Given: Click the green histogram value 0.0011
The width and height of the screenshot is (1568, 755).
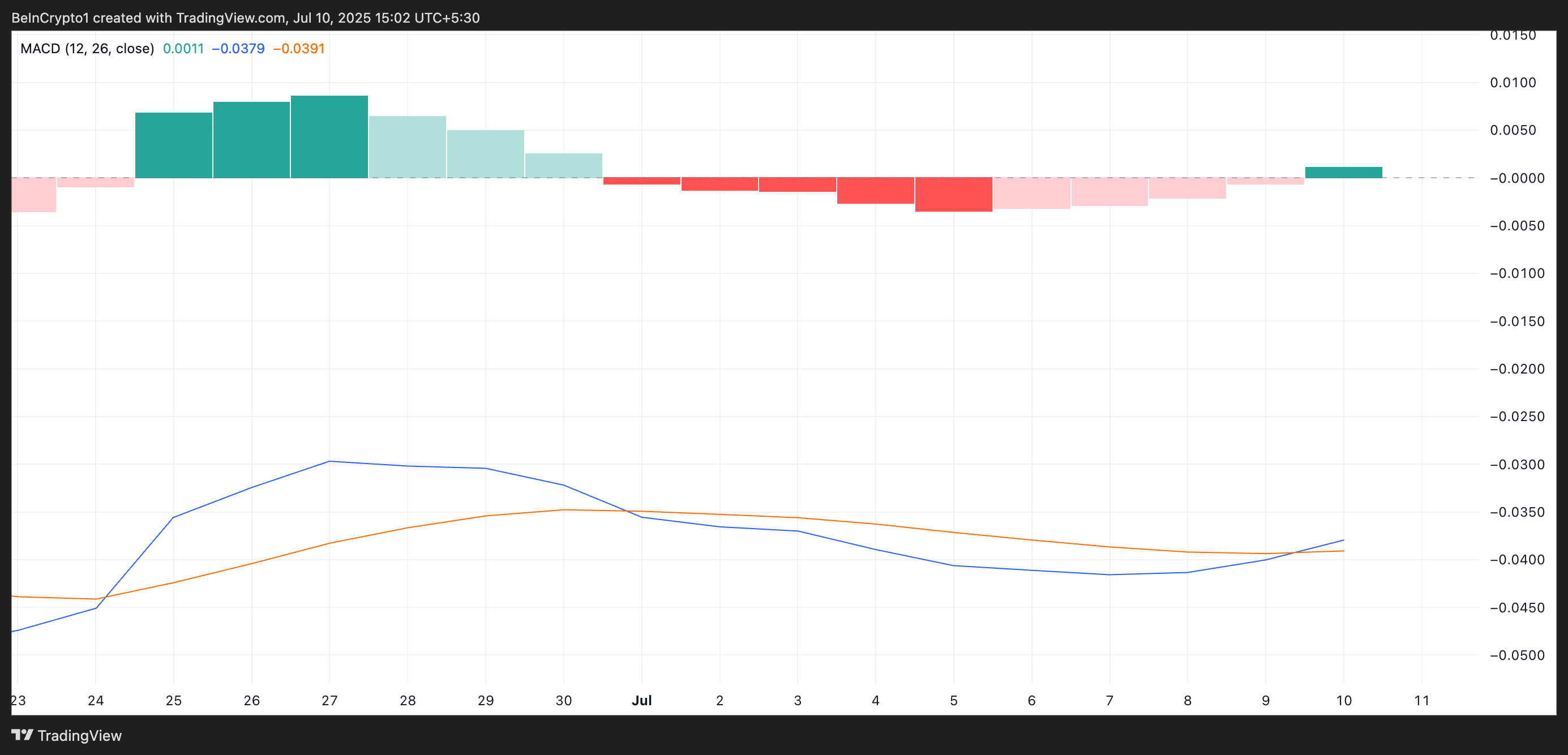Looking at the screenshot, I should tap(183, 49).
